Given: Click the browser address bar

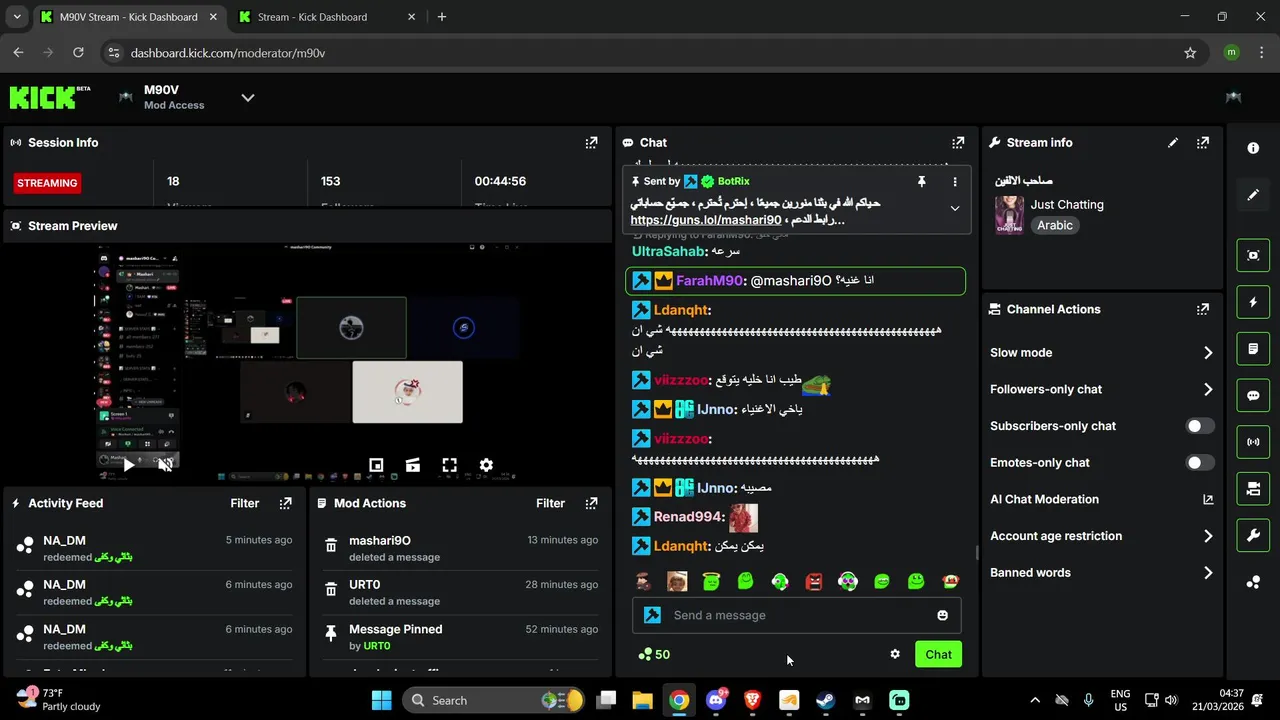Looking at the screenshot, I should (640, 53).
